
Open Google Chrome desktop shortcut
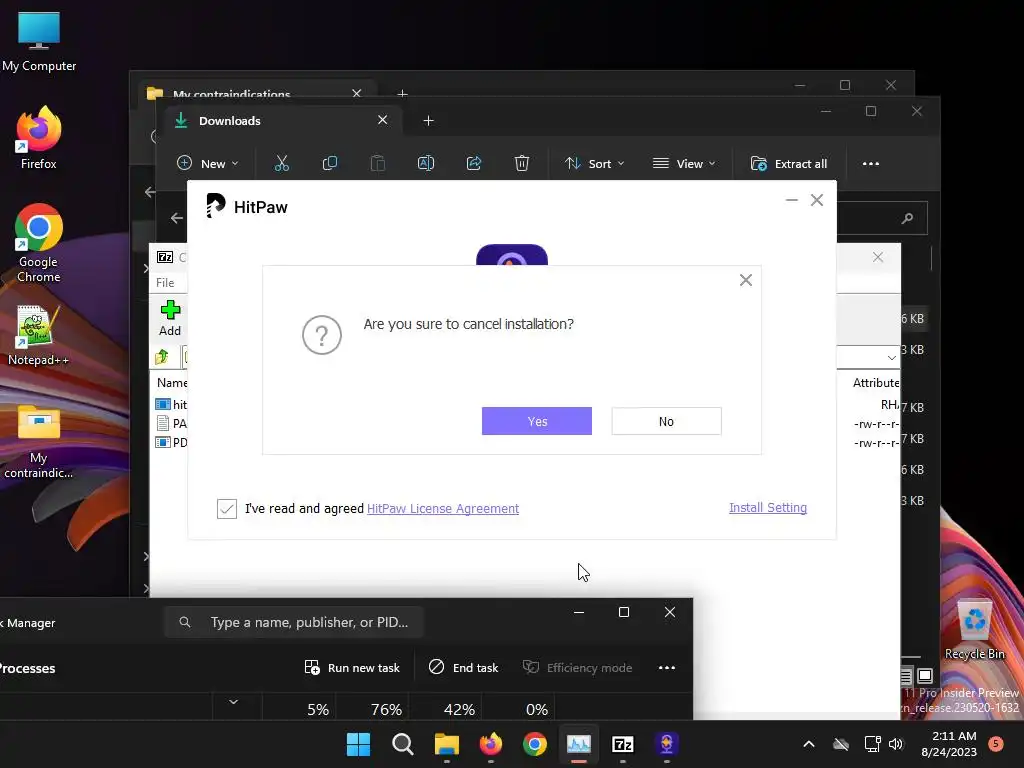tap(39, 243)
